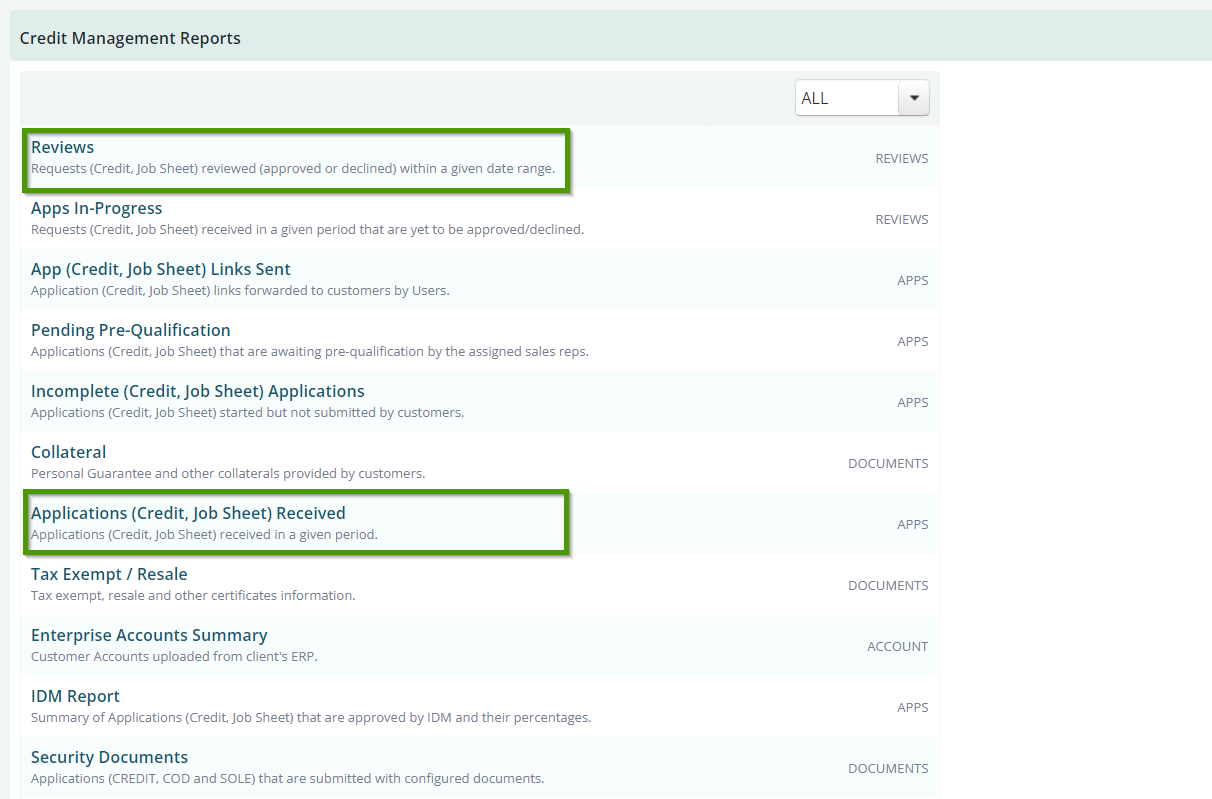Click description 'Customer Accounts uploaded from client's ERP'
1212x799 pixels.
pos(173,656)
